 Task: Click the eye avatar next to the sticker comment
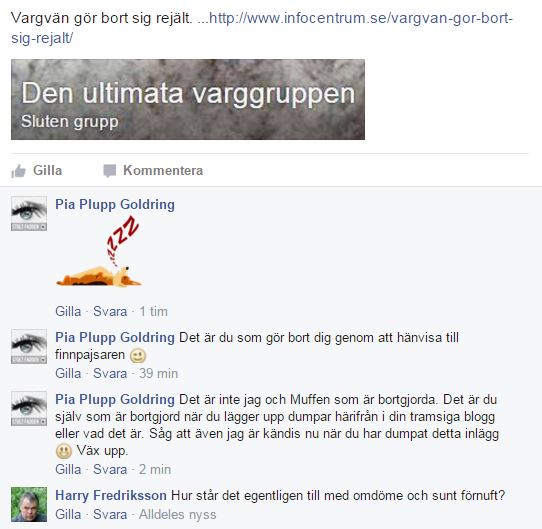(x=29, y=214)
